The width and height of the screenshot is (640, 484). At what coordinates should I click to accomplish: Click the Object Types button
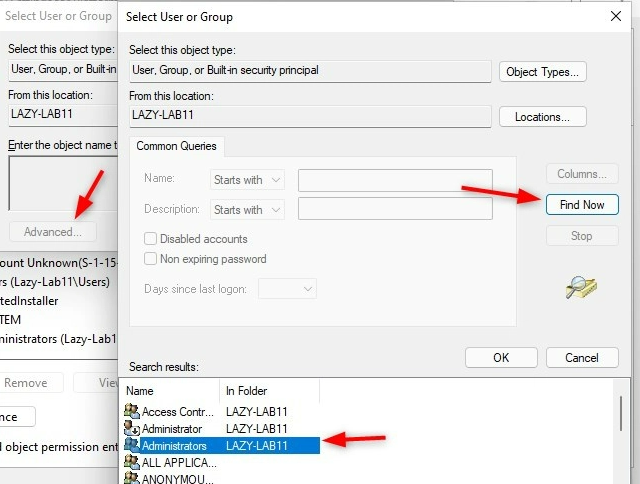[542, 72]
